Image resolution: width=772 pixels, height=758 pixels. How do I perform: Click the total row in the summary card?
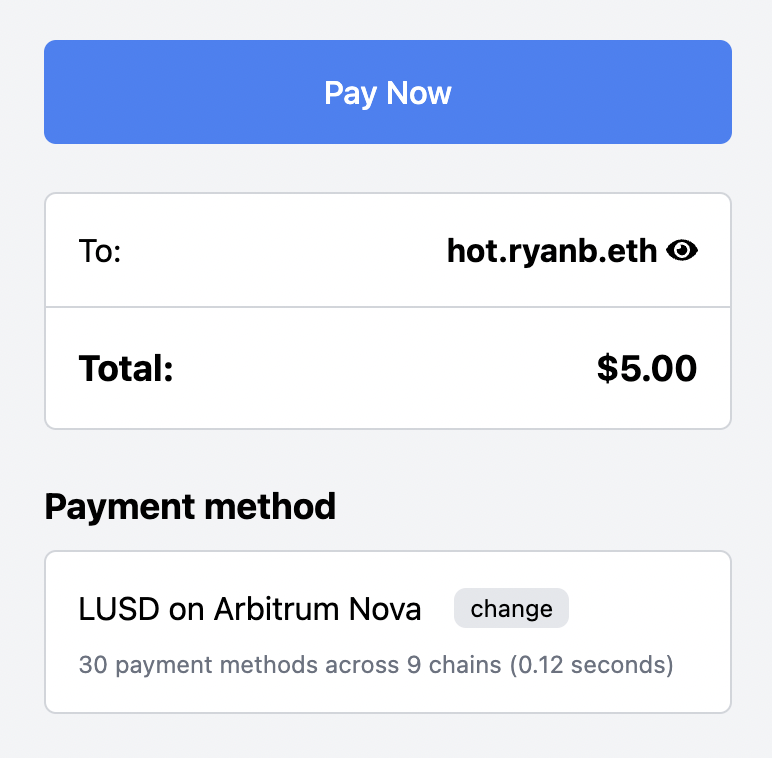(387, 368)
